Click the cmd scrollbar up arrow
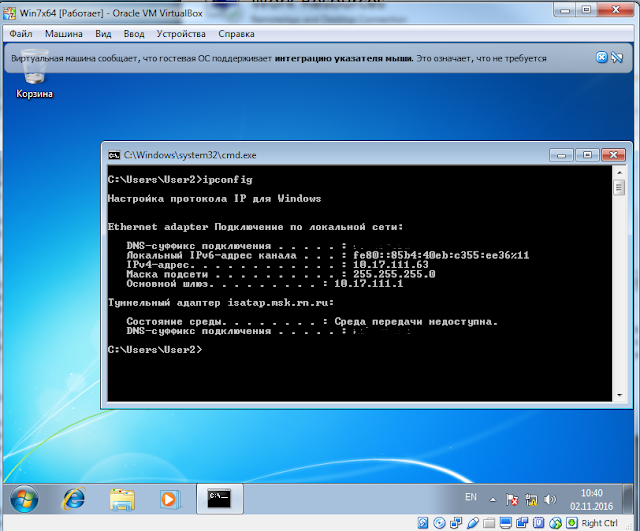The image size is (640, 531). tap(619, 172)
